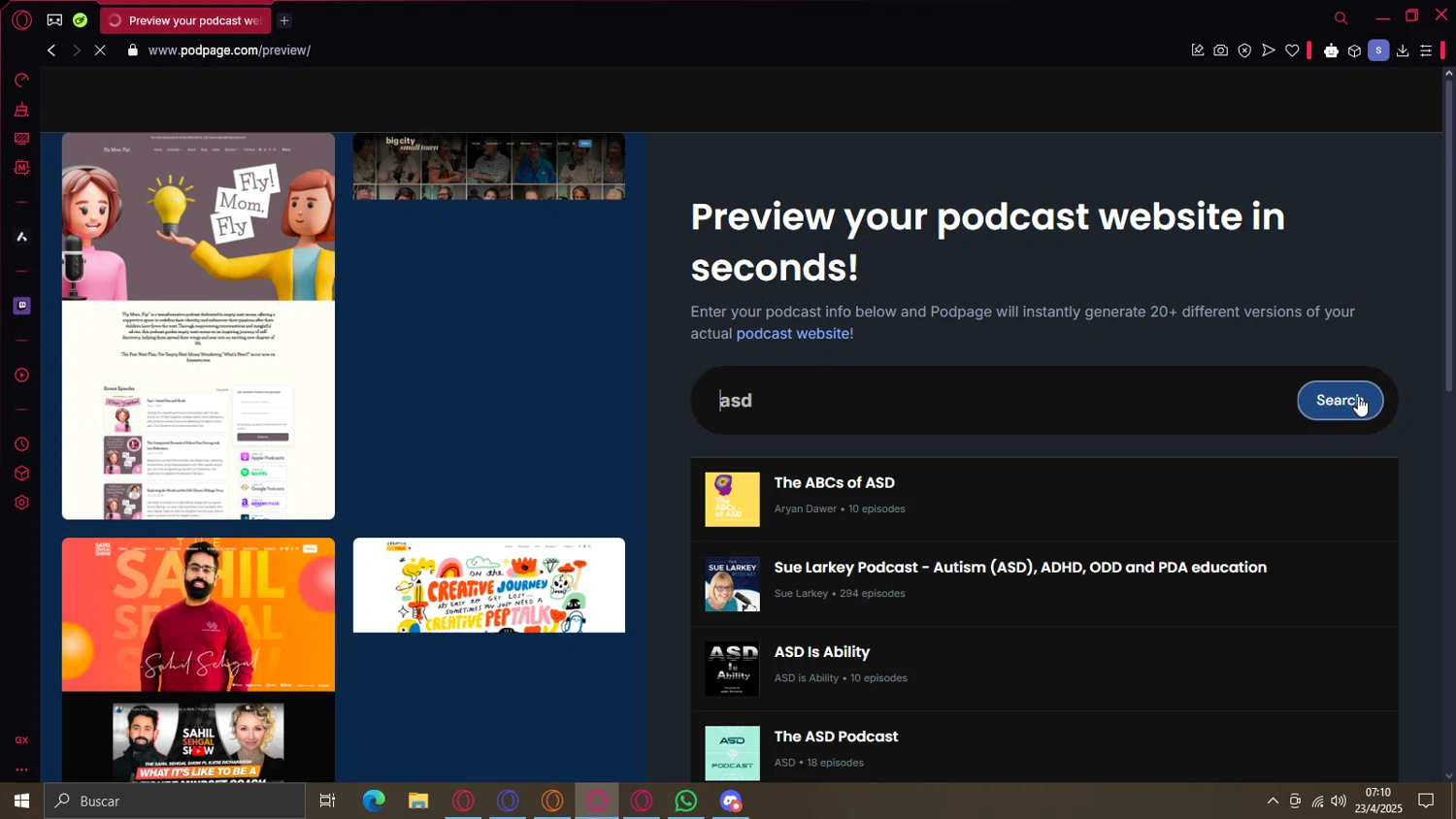
Task: Click the blue Search button
Action: coord(1340,400)
